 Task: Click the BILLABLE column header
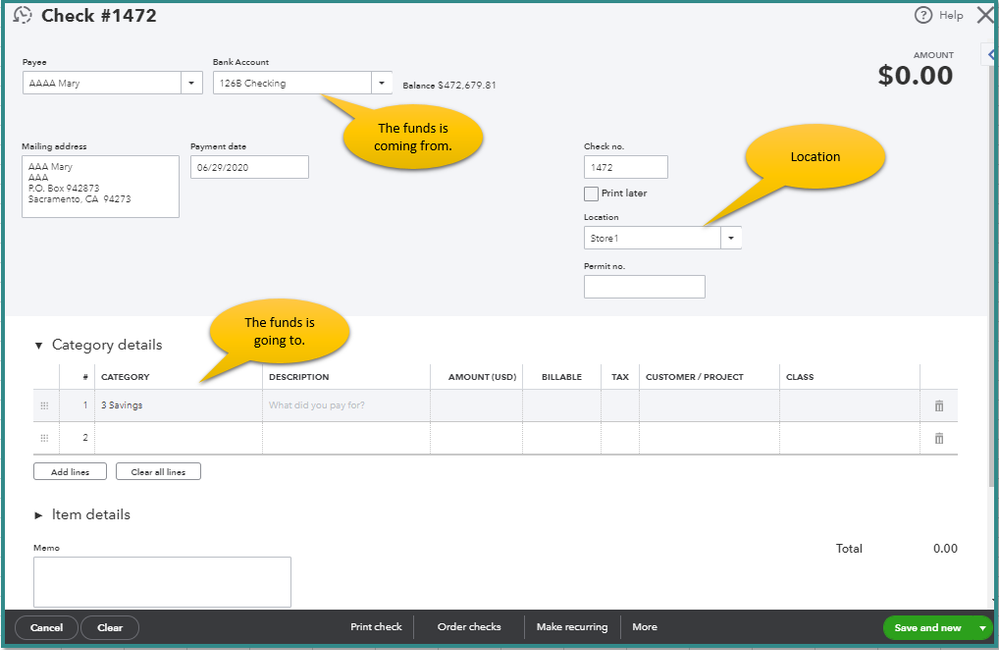click(561, 377)
